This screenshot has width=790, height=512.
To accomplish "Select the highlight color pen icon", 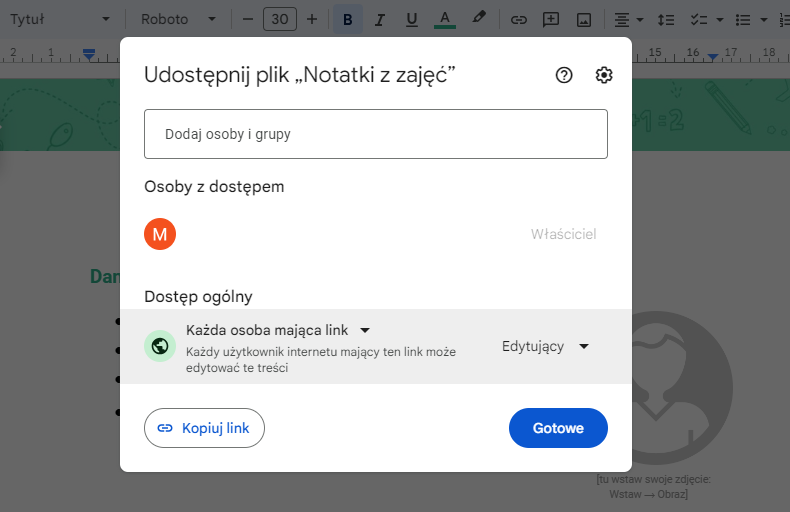I will pos(479,19).
